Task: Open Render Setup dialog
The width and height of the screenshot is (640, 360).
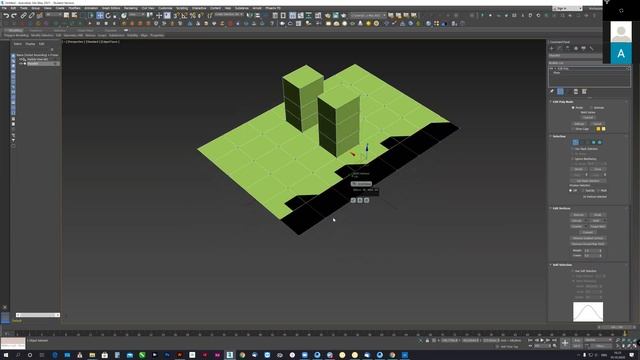Action: [328, 16]
